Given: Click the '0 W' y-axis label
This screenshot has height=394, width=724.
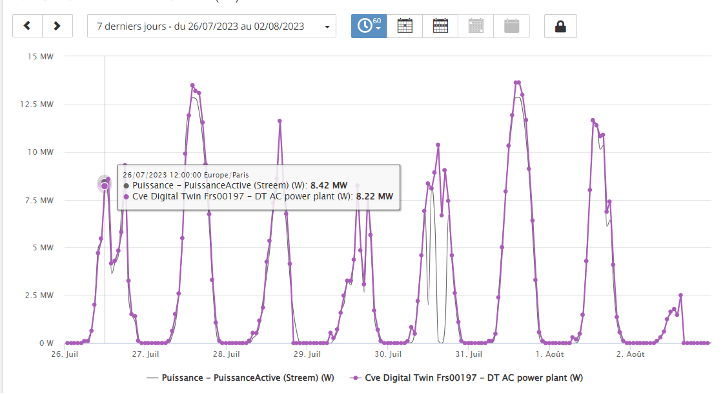Looking at the screenshot, I should point(47,343).
